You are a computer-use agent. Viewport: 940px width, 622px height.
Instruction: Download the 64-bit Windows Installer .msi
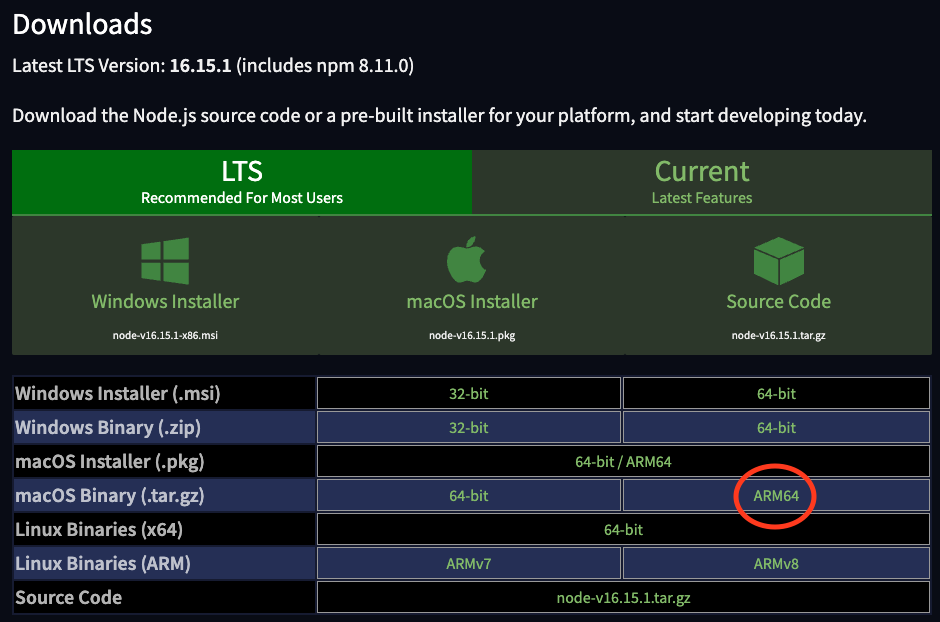click(776, 394)
